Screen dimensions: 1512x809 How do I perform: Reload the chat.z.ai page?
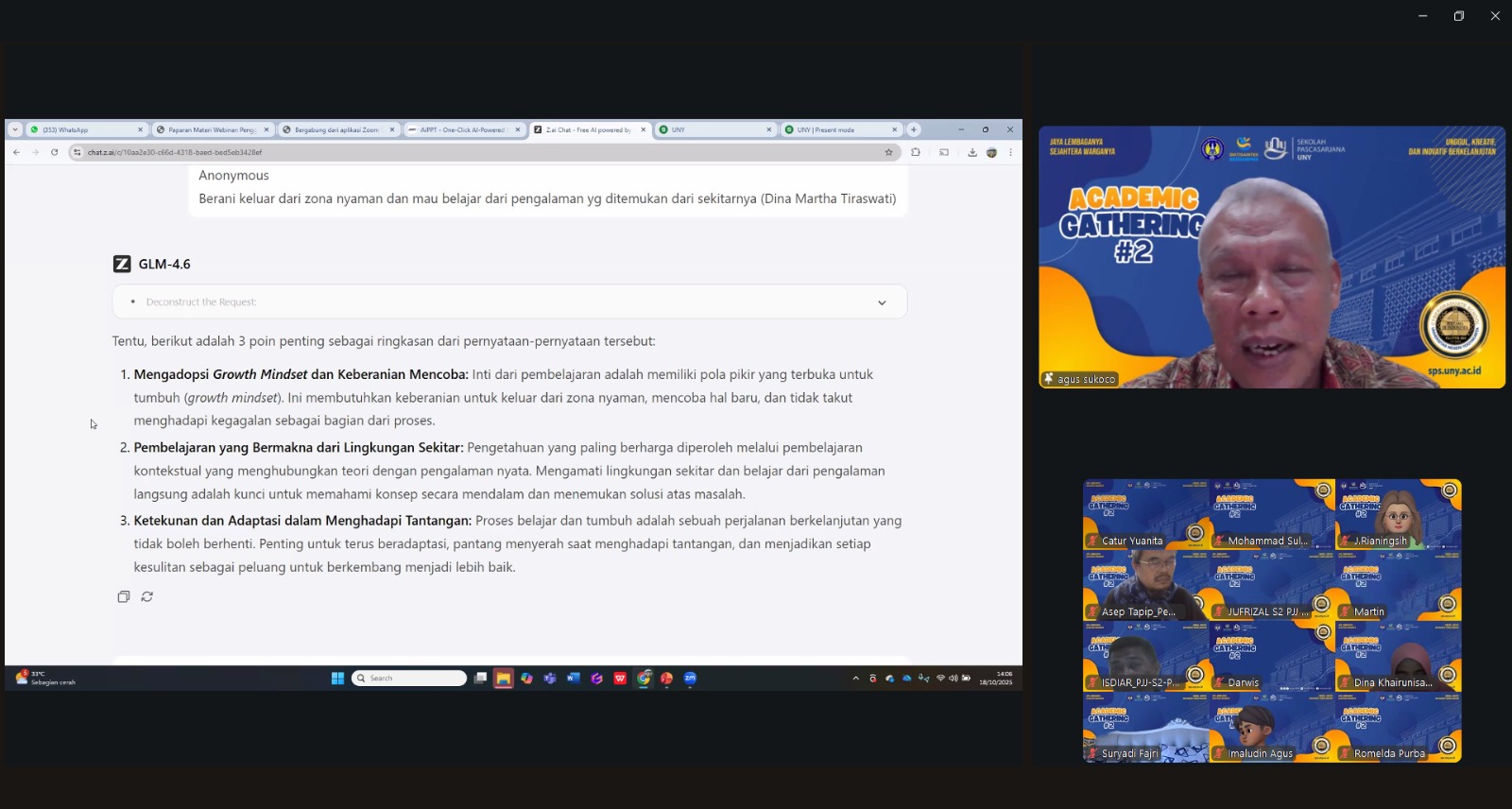pyautogui.click(x=55, y=152)
